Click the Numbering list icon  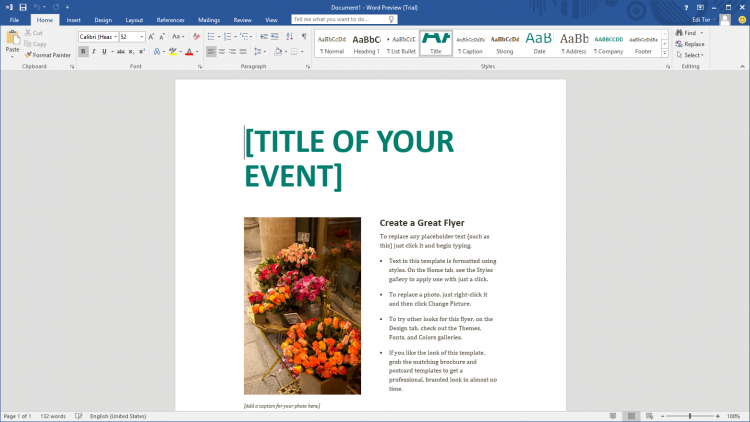tap(227, 37)
